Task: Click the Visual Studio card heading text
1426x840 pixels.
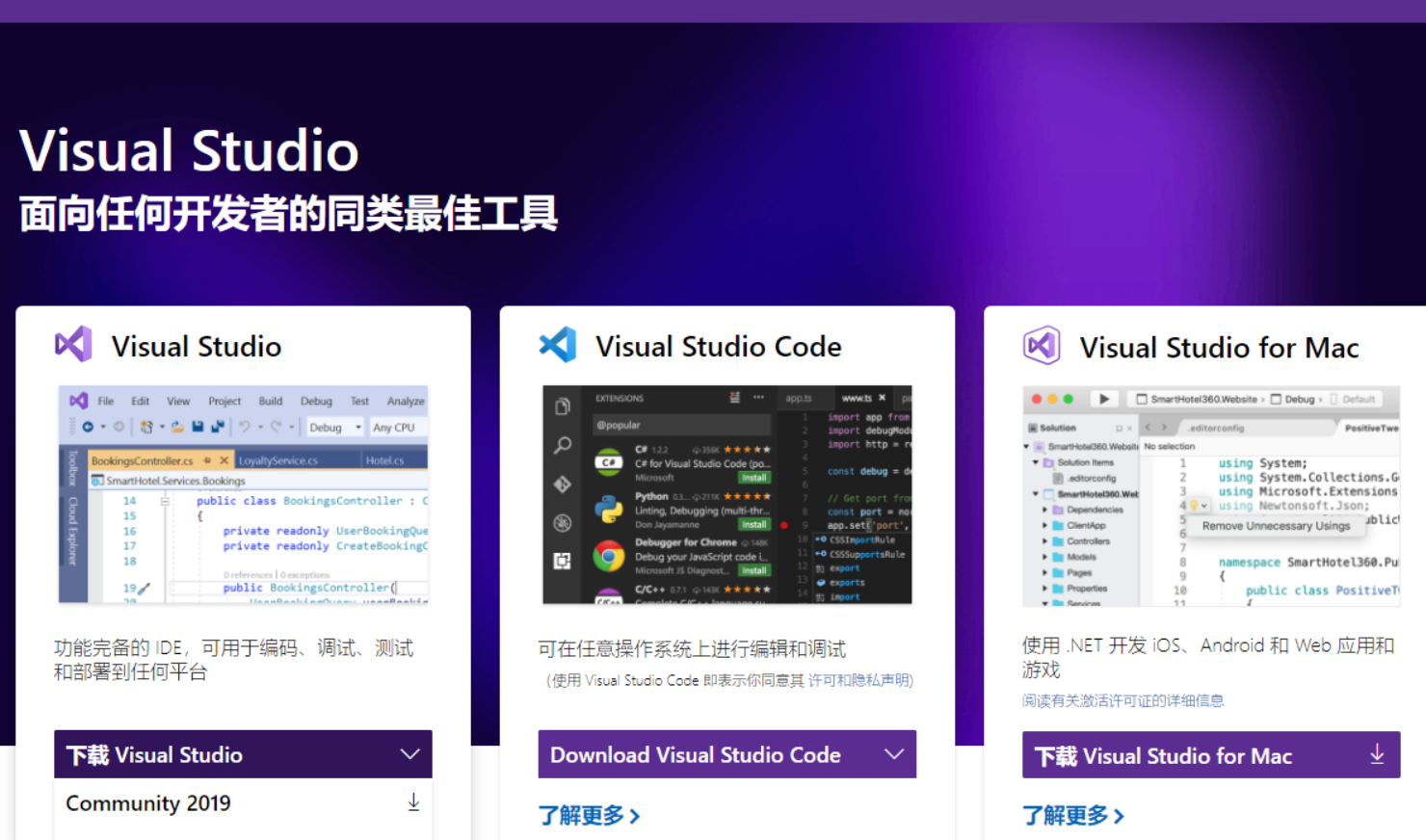Action: click(x=197, y=346)
